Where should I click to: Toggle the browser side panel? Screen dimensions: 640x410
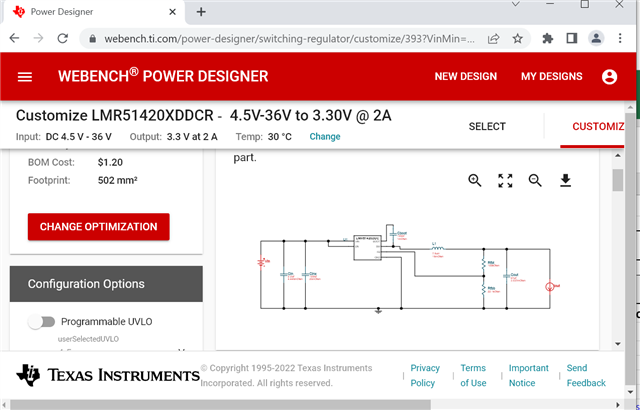[572, 38]
